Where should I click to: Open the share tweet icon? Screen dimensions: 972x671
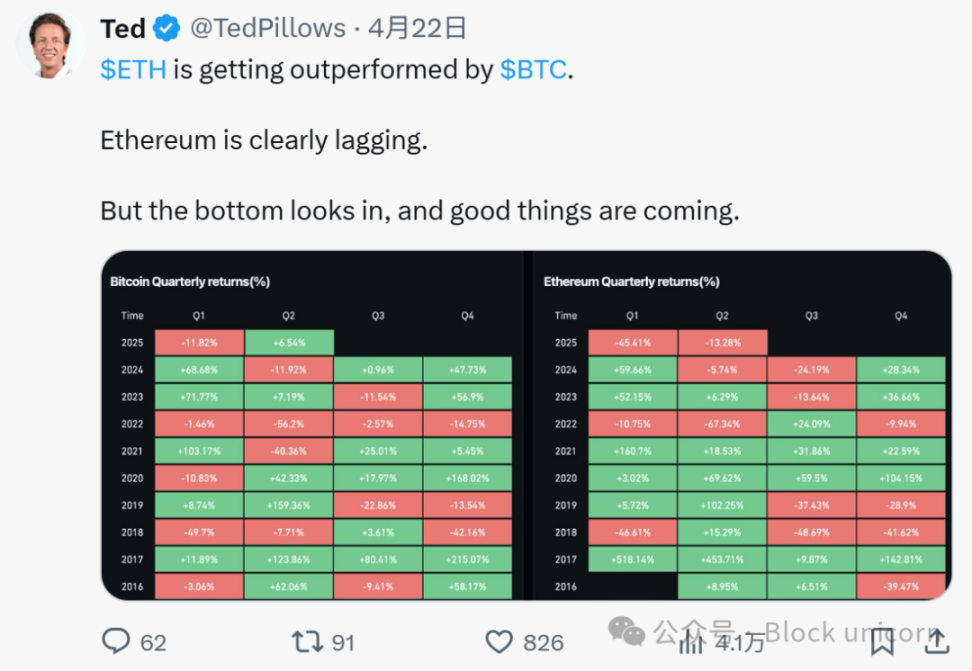(x=936, y=638)
